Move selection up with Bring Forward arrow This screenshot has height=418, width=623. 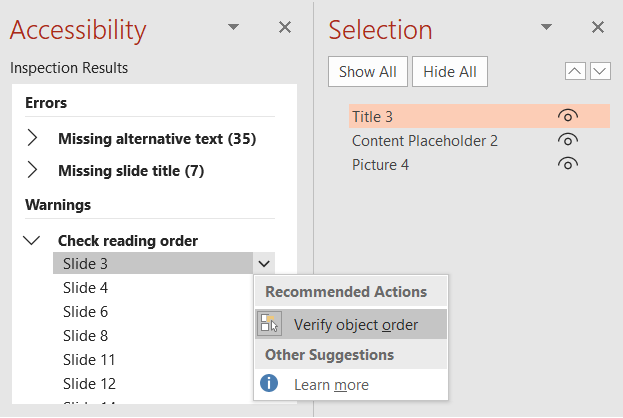[575, 72]
